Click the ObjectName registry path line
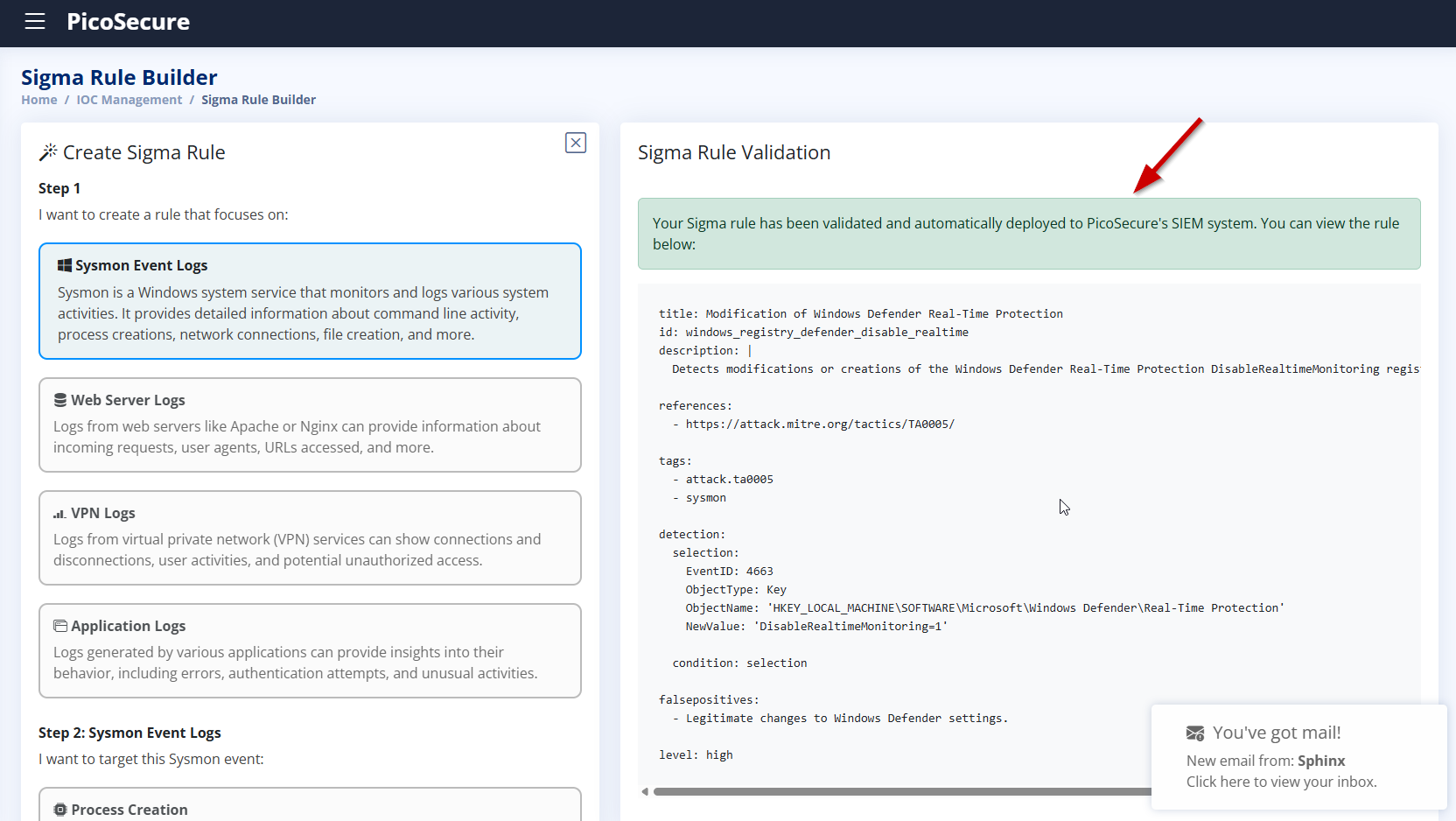Viewport: 1456px width, 821px height. pos(985,607)
